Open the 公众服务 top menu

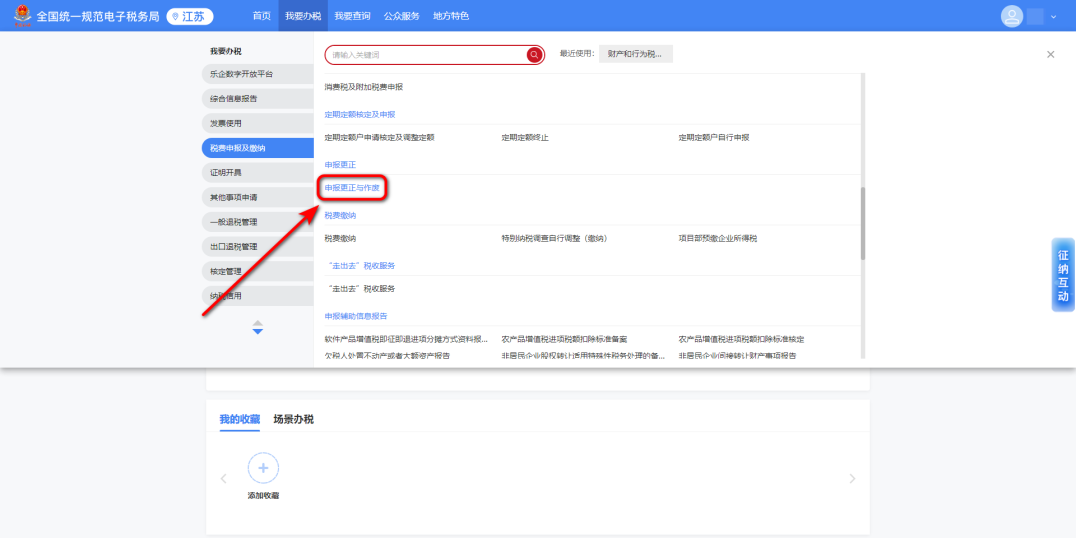[401, 16]
